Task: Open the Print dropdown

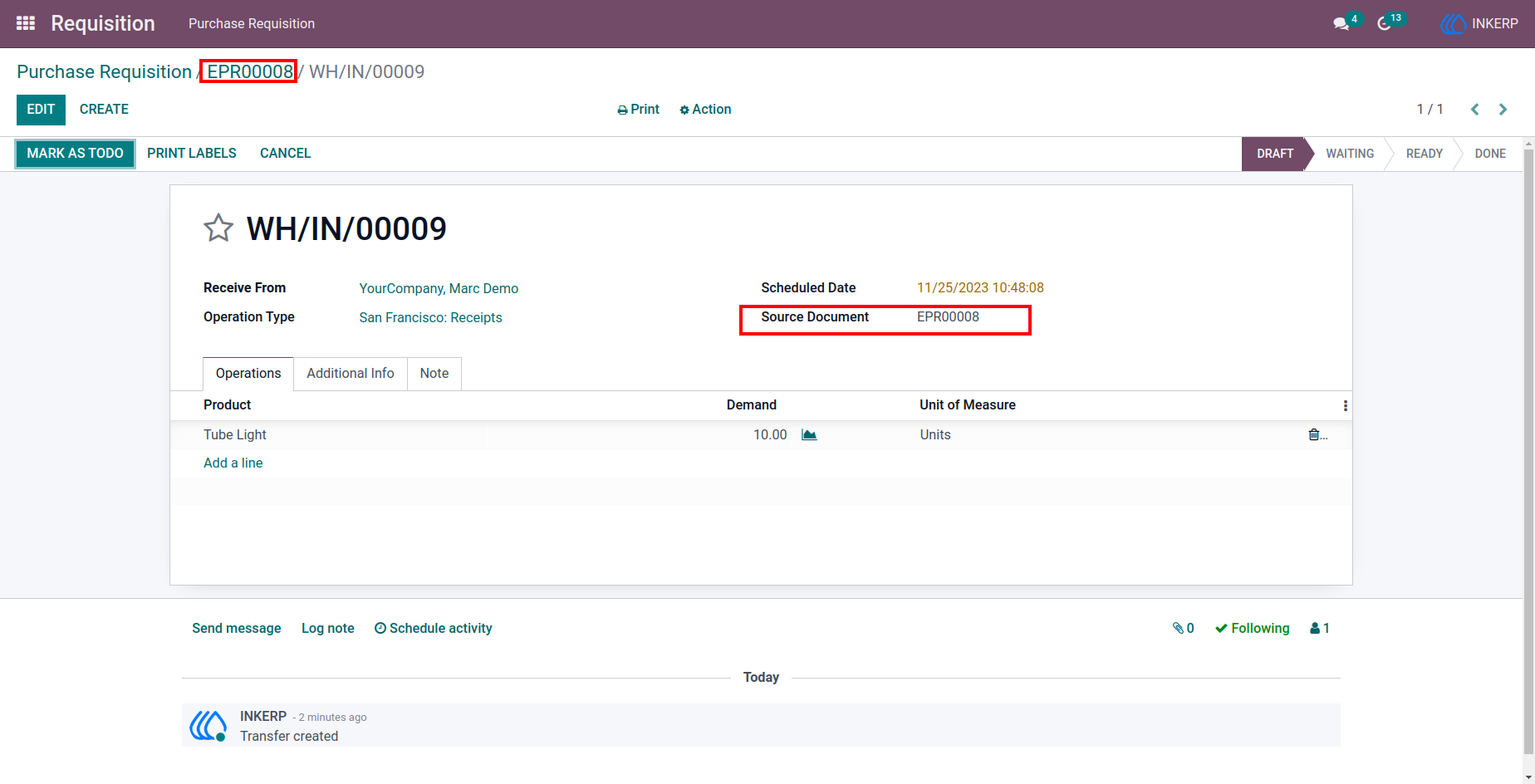Action: pyautogui.click(x=638, y=109)
